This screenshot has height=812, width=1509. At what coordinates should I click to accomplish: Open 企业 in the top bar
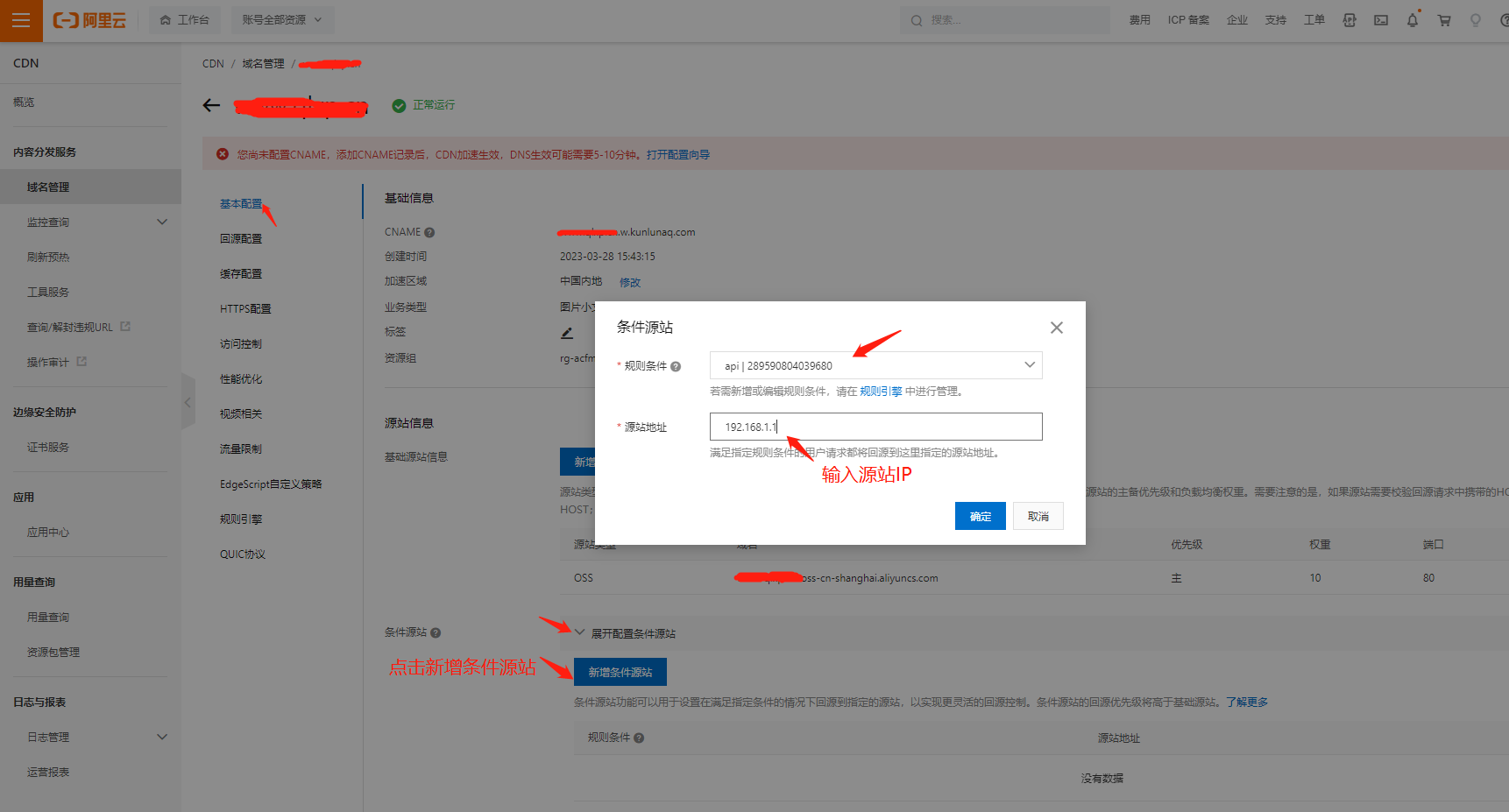tap(1237, 20)
